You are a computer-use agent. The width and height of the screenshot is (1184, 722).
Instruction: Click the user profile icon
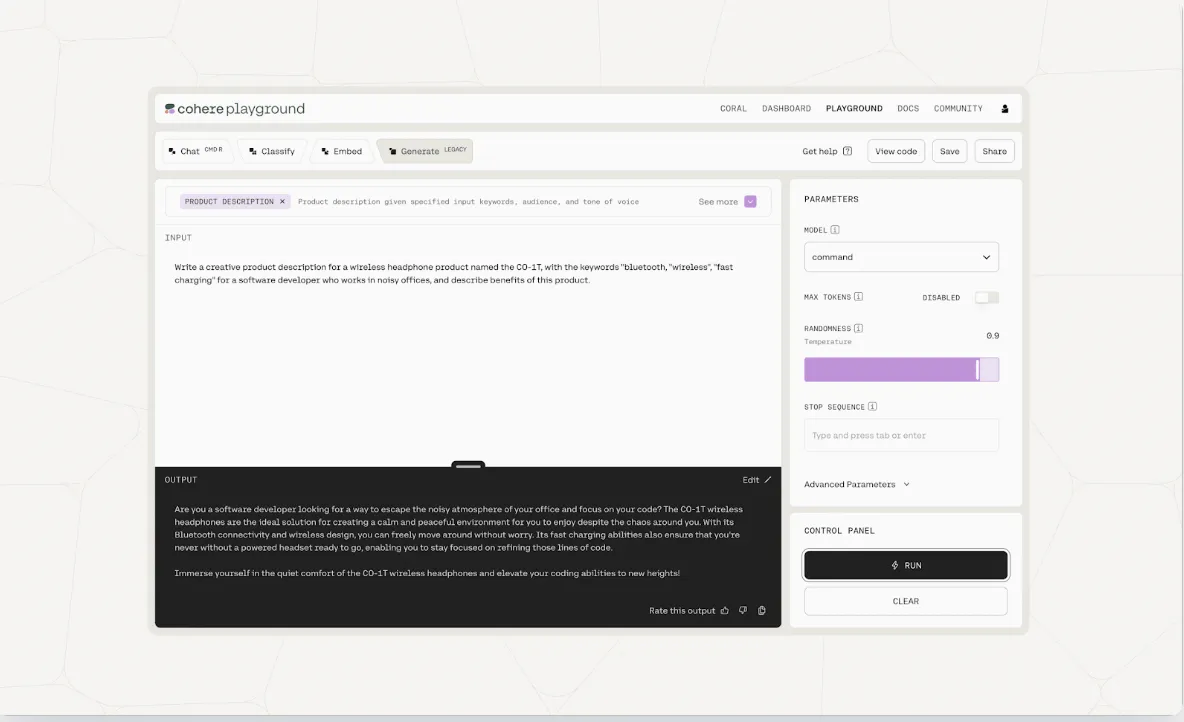pos(1004,109)
